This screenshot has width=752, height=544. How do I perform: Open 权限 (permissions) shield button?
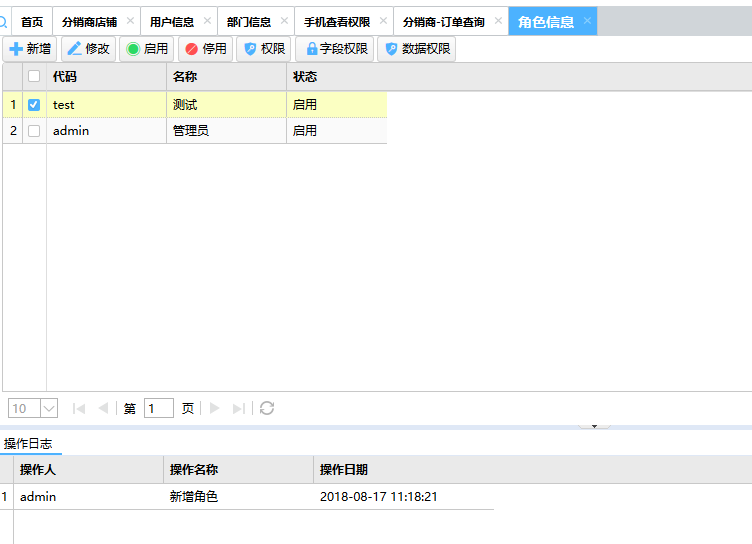tap(263, 49)
